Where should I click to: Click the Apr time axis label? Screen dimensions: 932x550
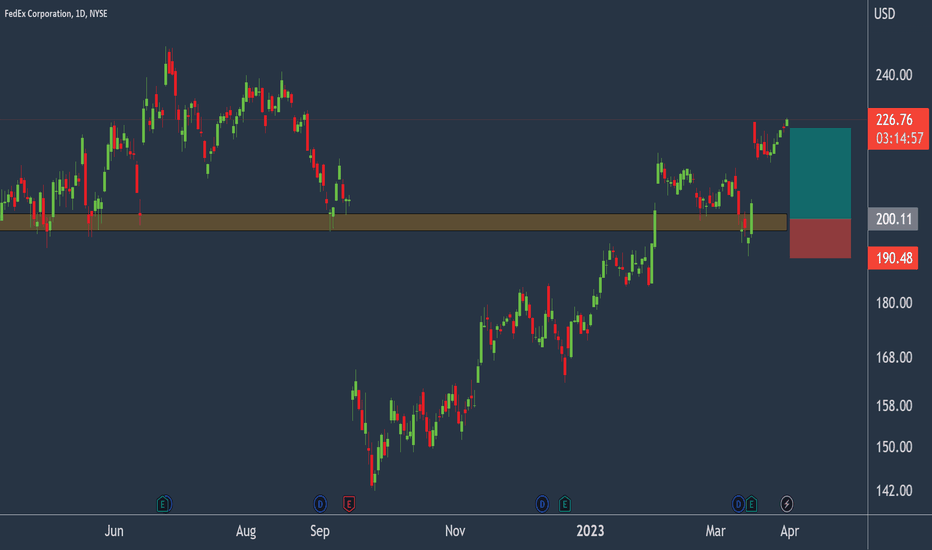(789, 531)
